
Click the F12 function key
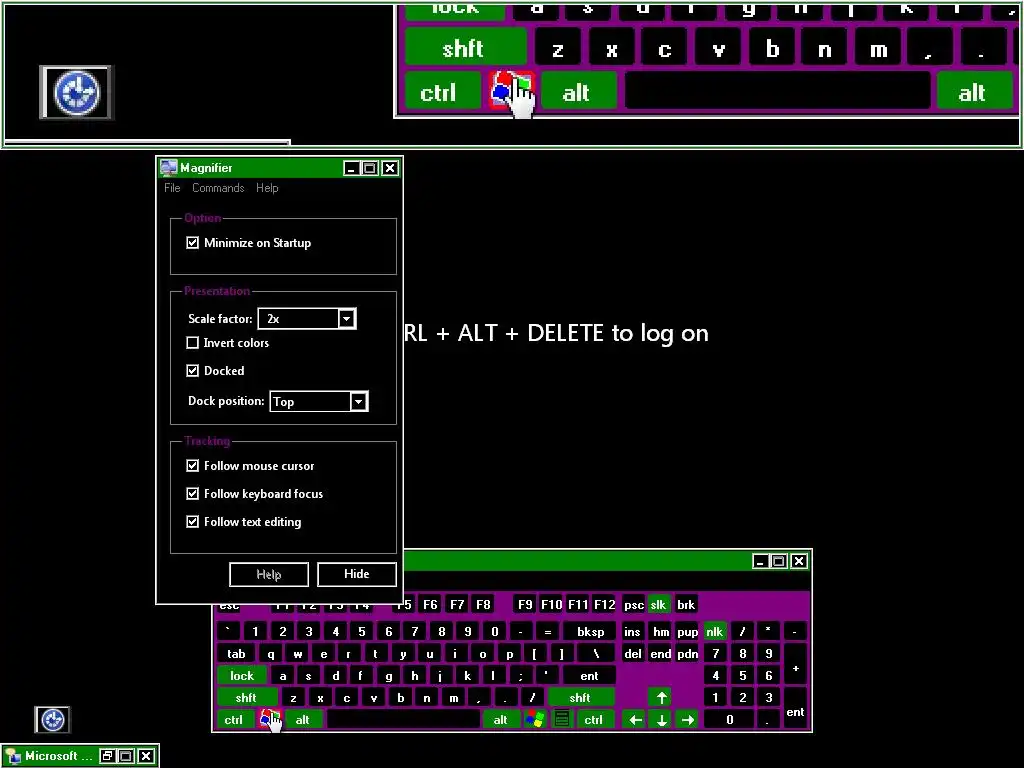pos(605,604)
